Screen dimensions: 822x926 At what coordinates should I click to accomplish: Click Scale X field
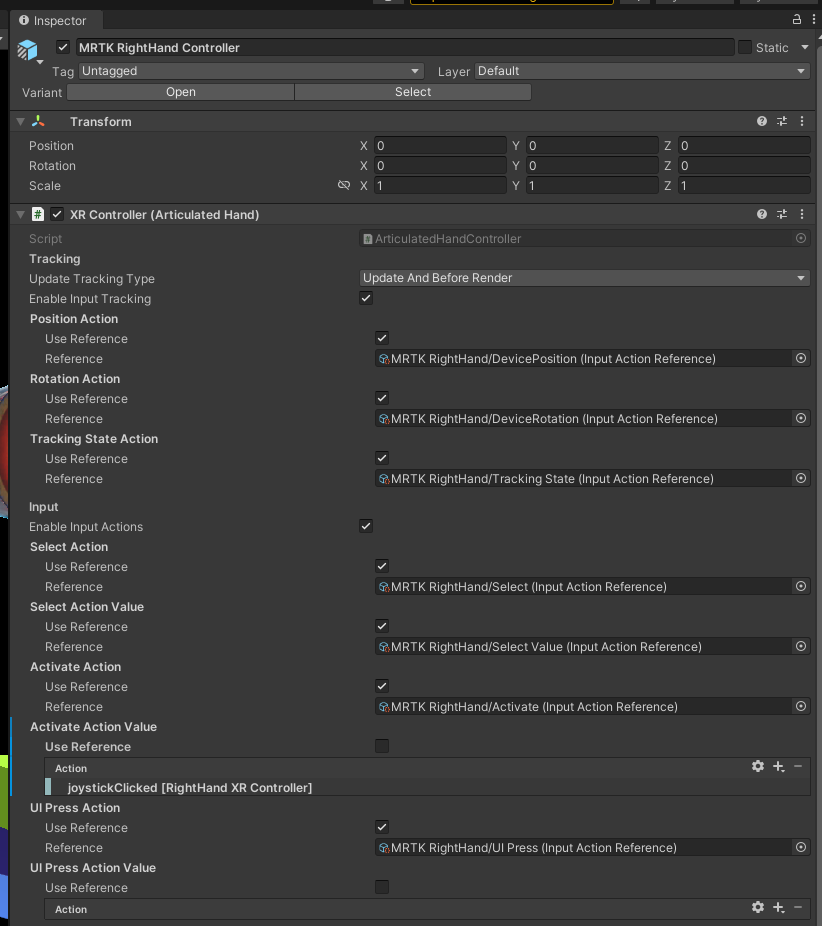(x=440, y=185)
